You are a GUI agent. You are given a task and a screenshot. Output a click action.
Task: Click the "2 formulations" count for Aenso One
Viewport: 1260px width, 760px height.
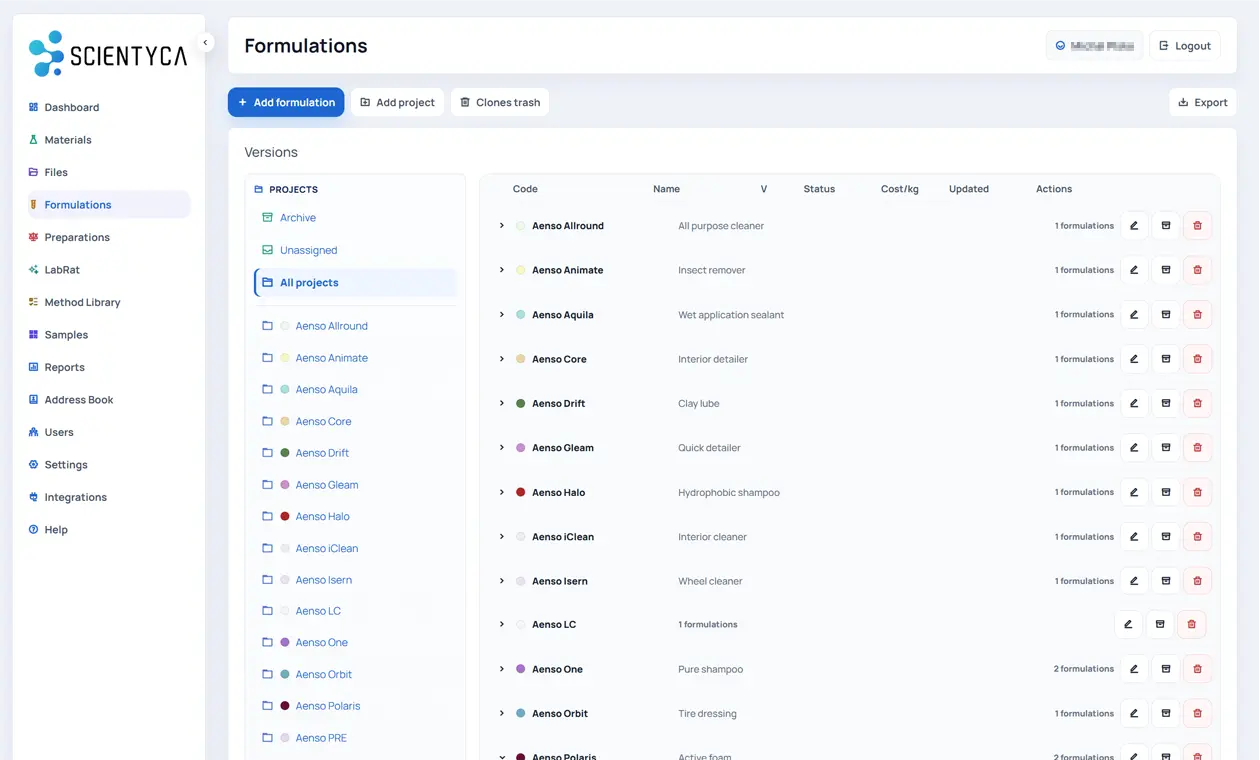pos(1083,669)
